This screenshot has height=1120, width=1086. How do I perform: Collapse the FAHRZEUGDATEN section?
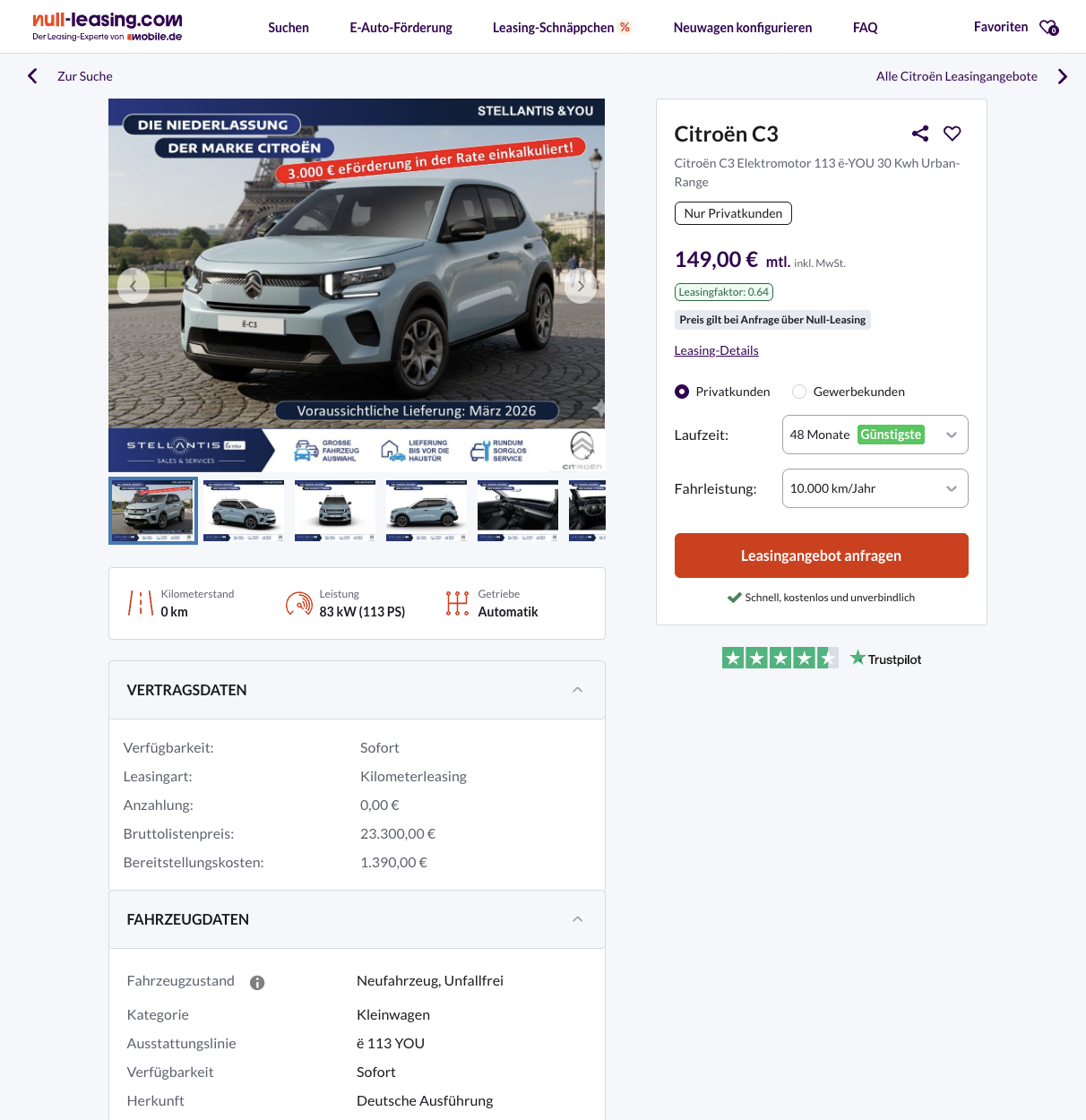[x=578, y=919]
